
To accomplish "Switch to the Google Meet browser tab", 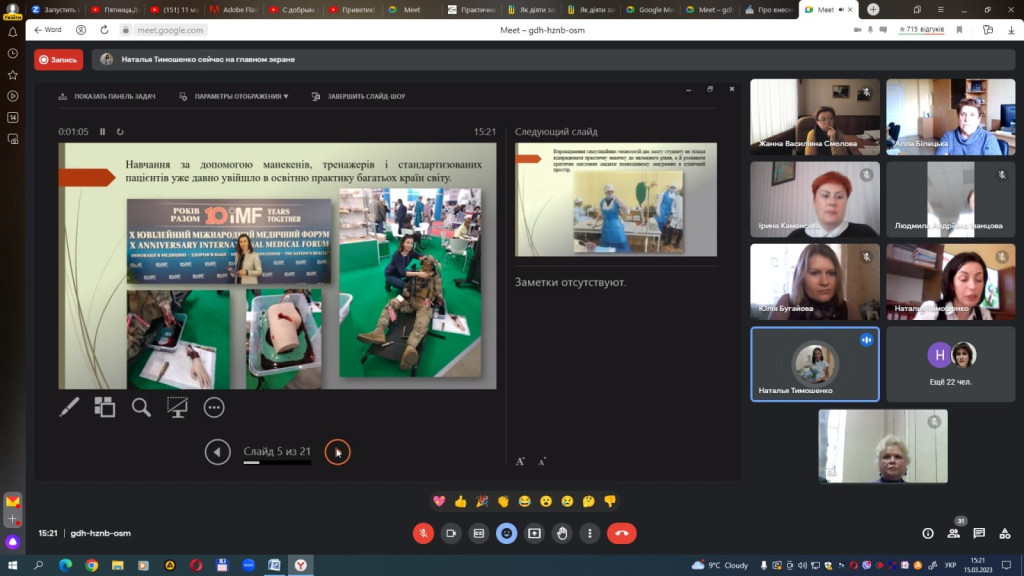I will 654,9.
